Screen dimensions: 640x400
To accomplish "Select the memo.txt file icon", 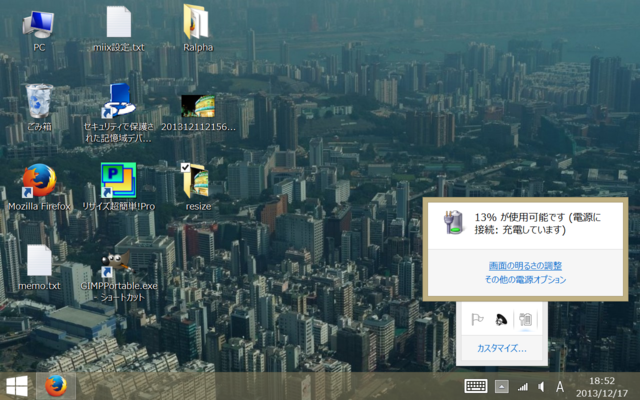I will pos(39,260).
